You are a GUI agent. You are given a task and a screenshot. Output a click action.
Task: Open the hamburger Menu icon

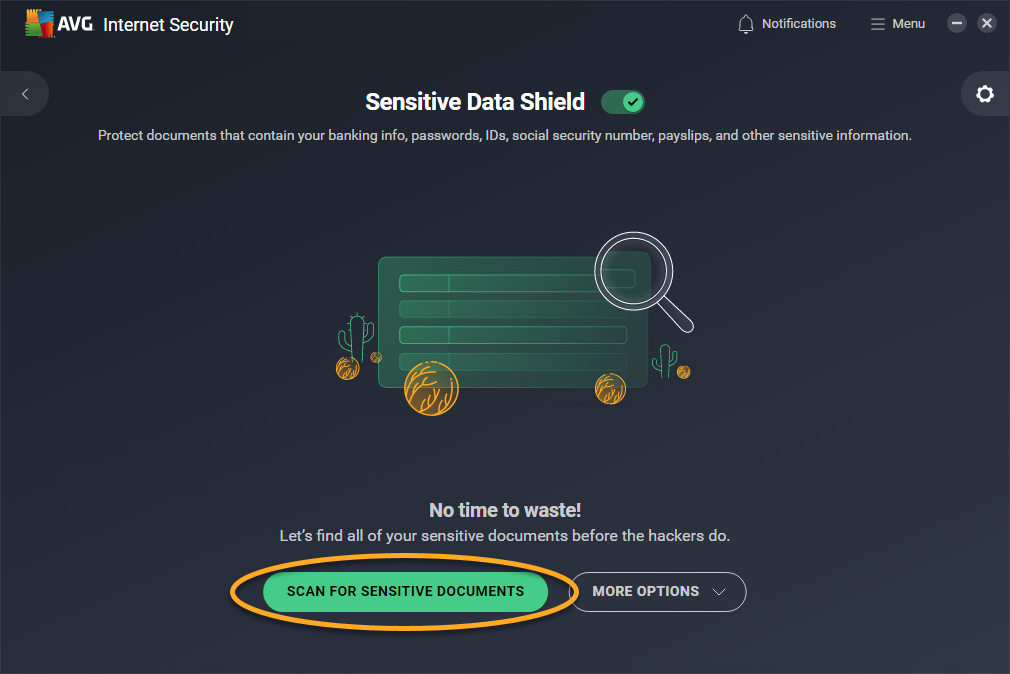click(x=878, y=24)
